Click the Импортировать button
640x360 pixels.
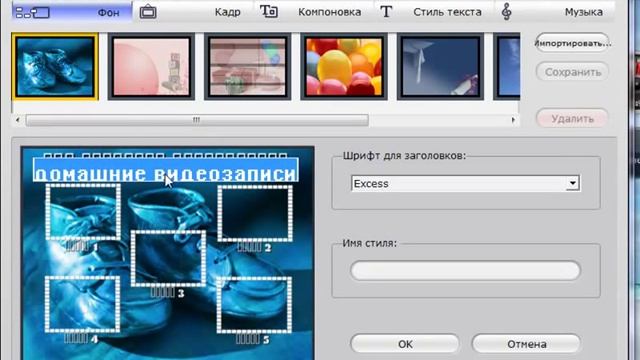coord(572,43)
